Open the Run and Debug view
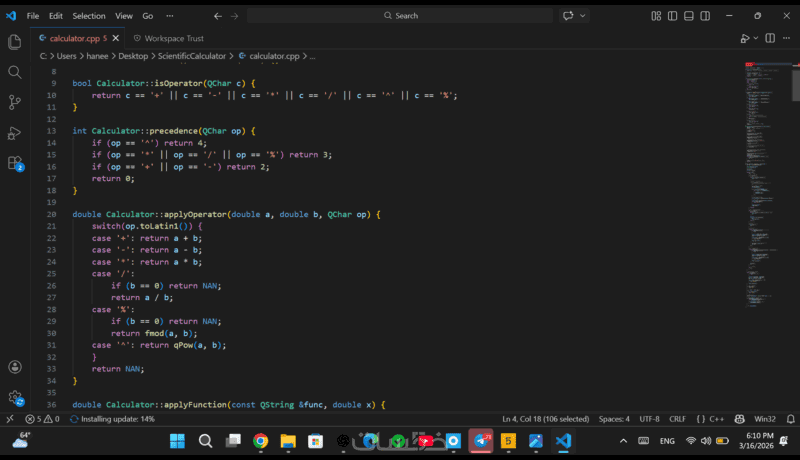Image resolution: width=800 pixels, height=460 pixels. (x=15, y=133)
